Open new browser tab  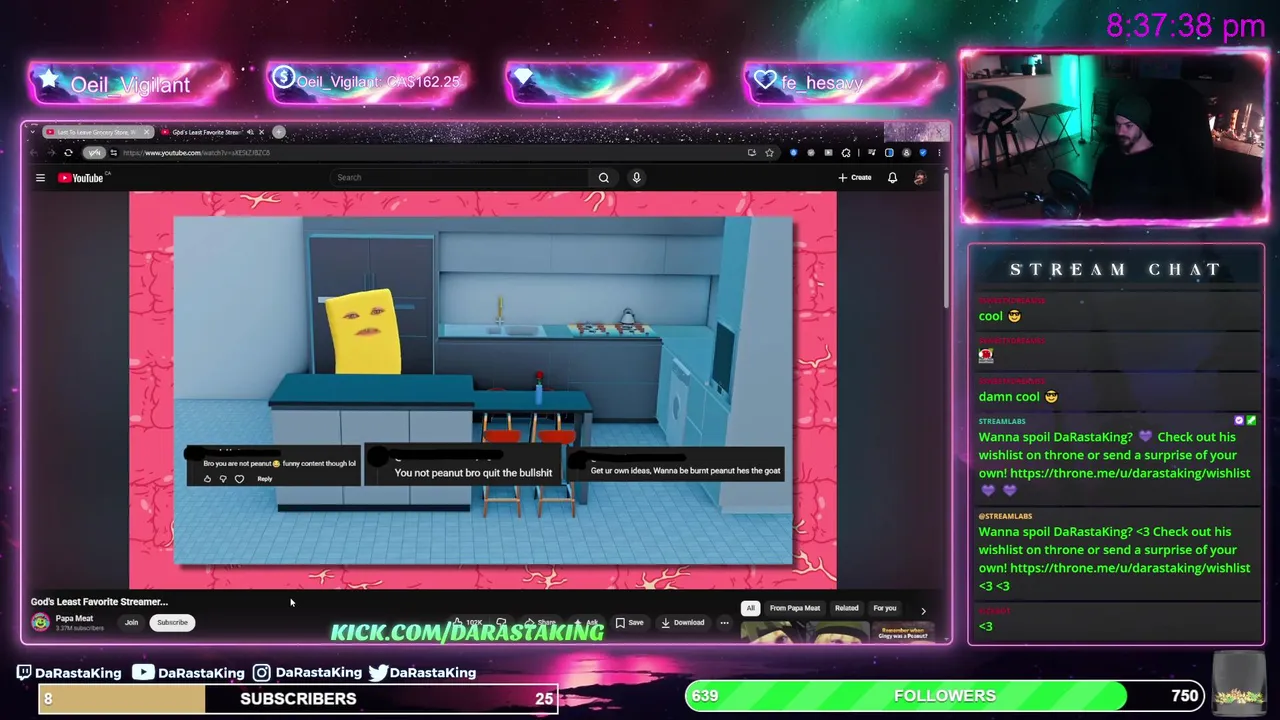click(279, 132)
